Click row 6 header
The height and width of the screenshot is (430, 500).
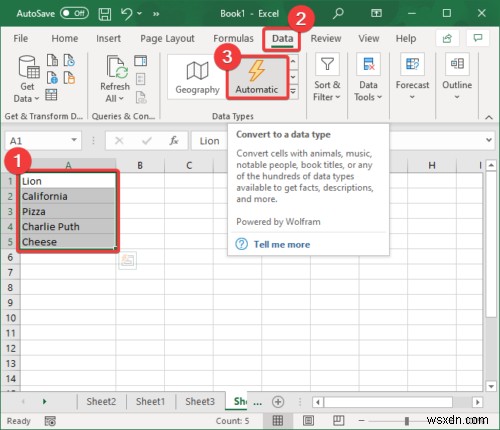[x=10, y=257]
